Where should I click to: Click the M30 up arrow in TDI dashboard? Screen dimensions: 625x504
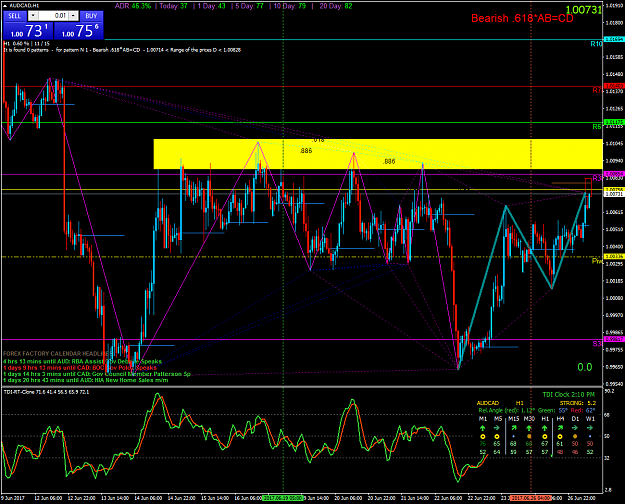coord(529,428)
